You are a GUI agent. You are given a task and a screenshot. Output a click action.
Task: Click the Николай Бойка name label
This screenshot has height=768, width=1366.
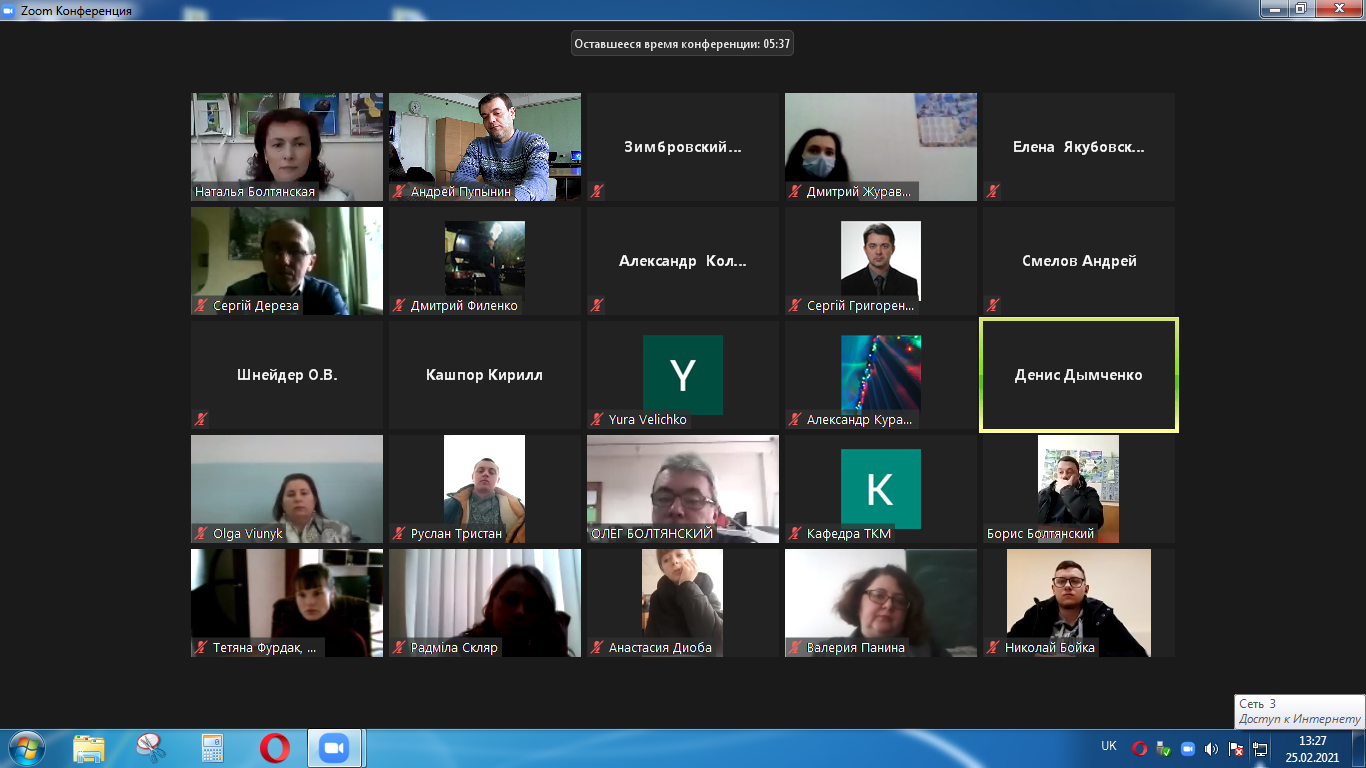1050,647
